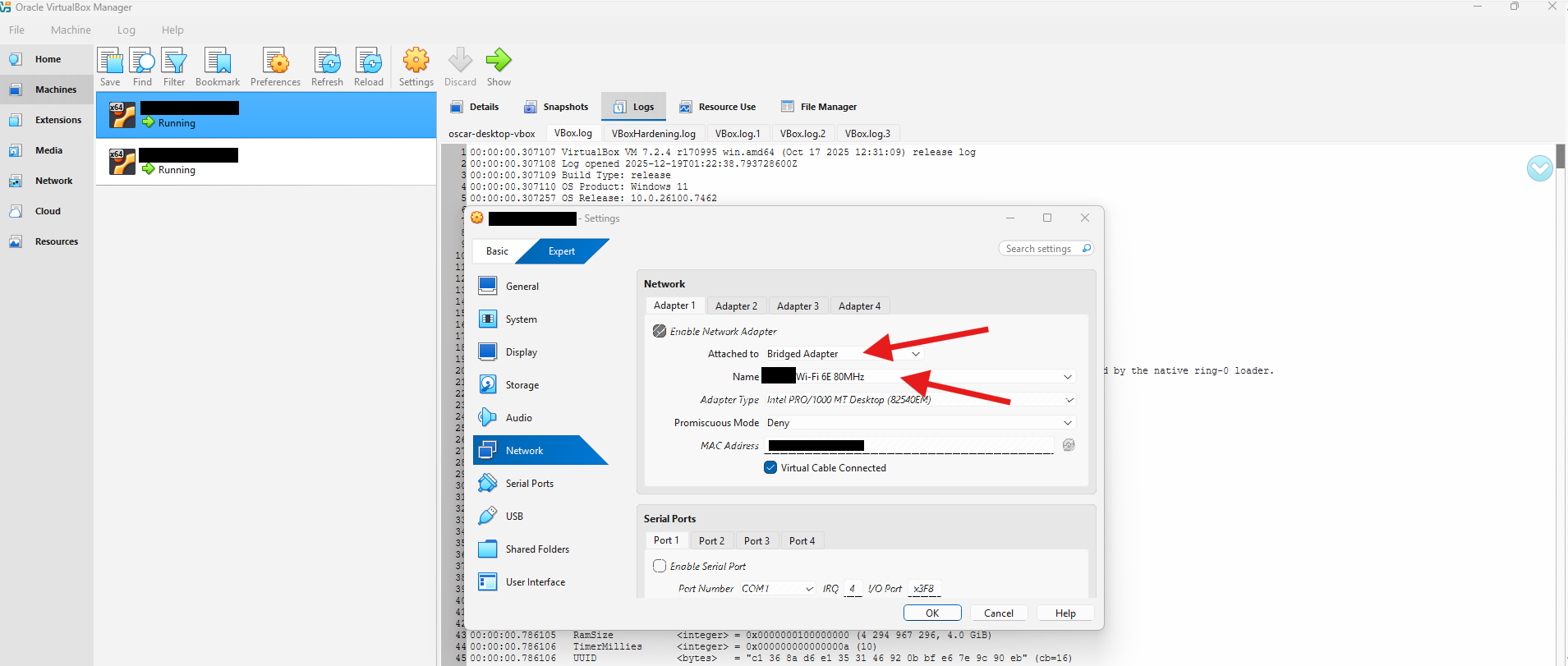1568x666 pixels.
Task: Click the MAC Address input field
Action: point(909,445)
